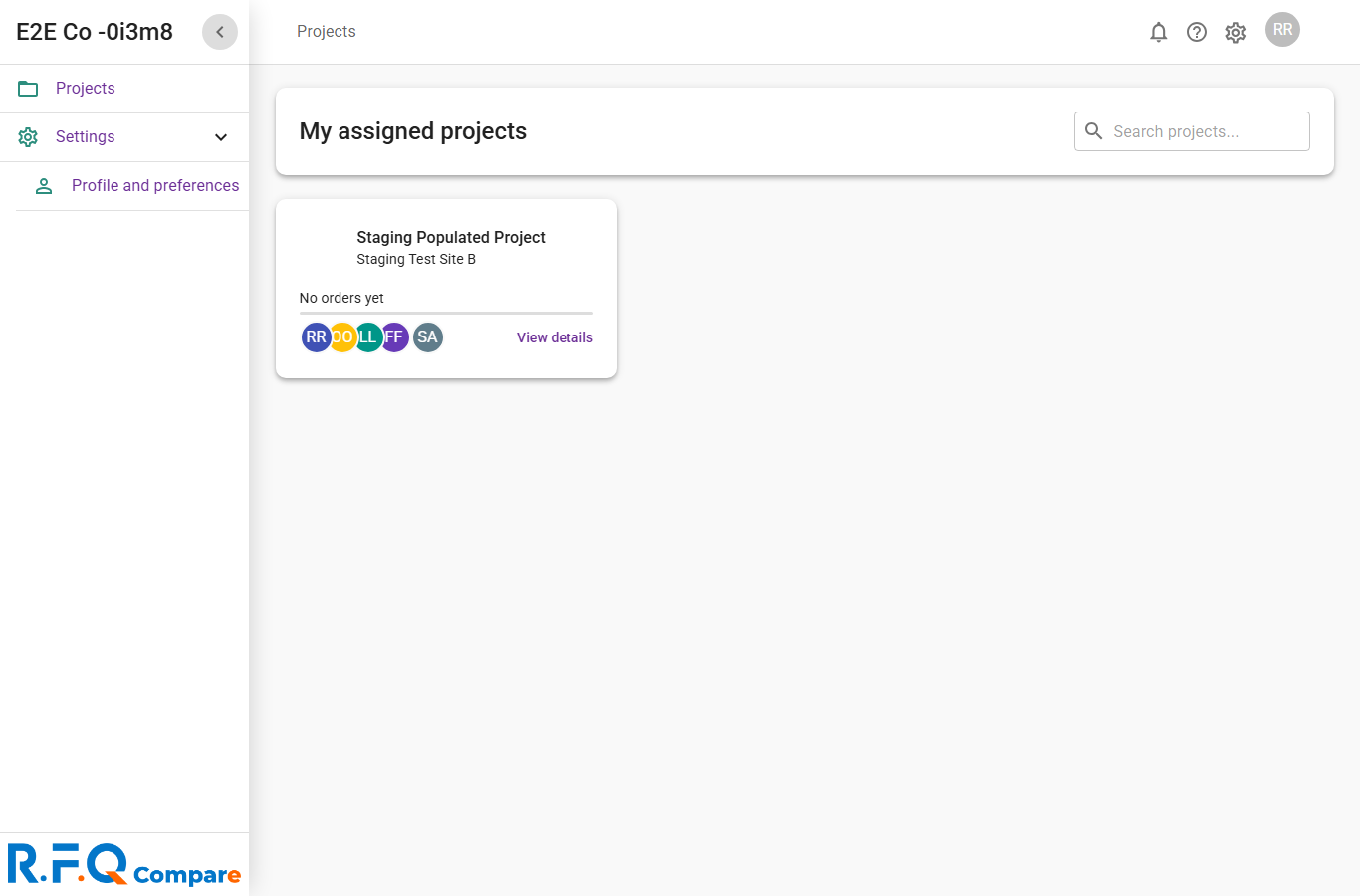Select the RR member avatar on project card
1360x896 pixels.
click(315, 337)
